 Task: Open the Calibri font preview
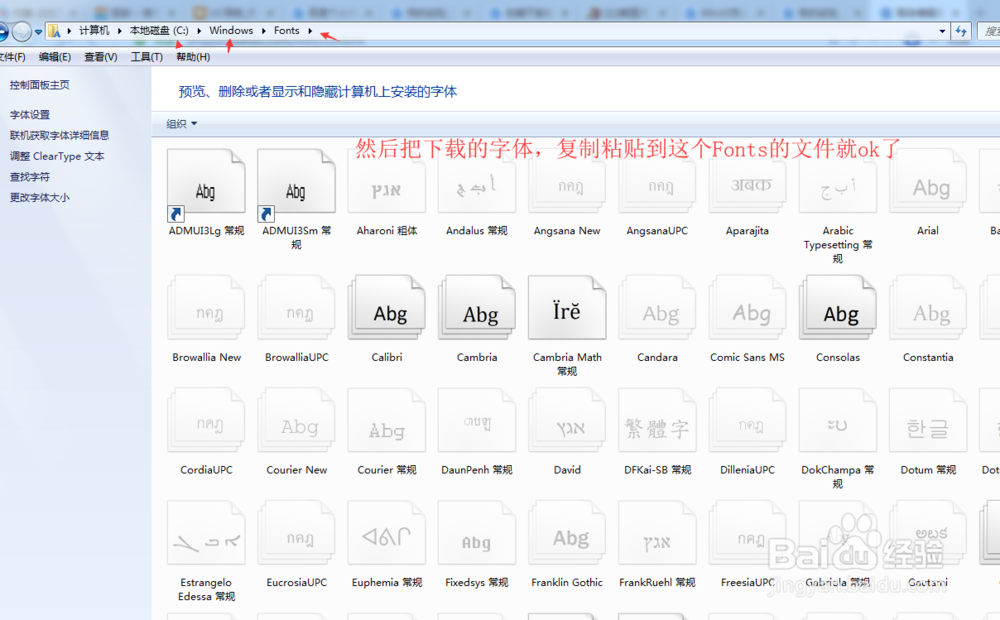click(x=386, y=307)
